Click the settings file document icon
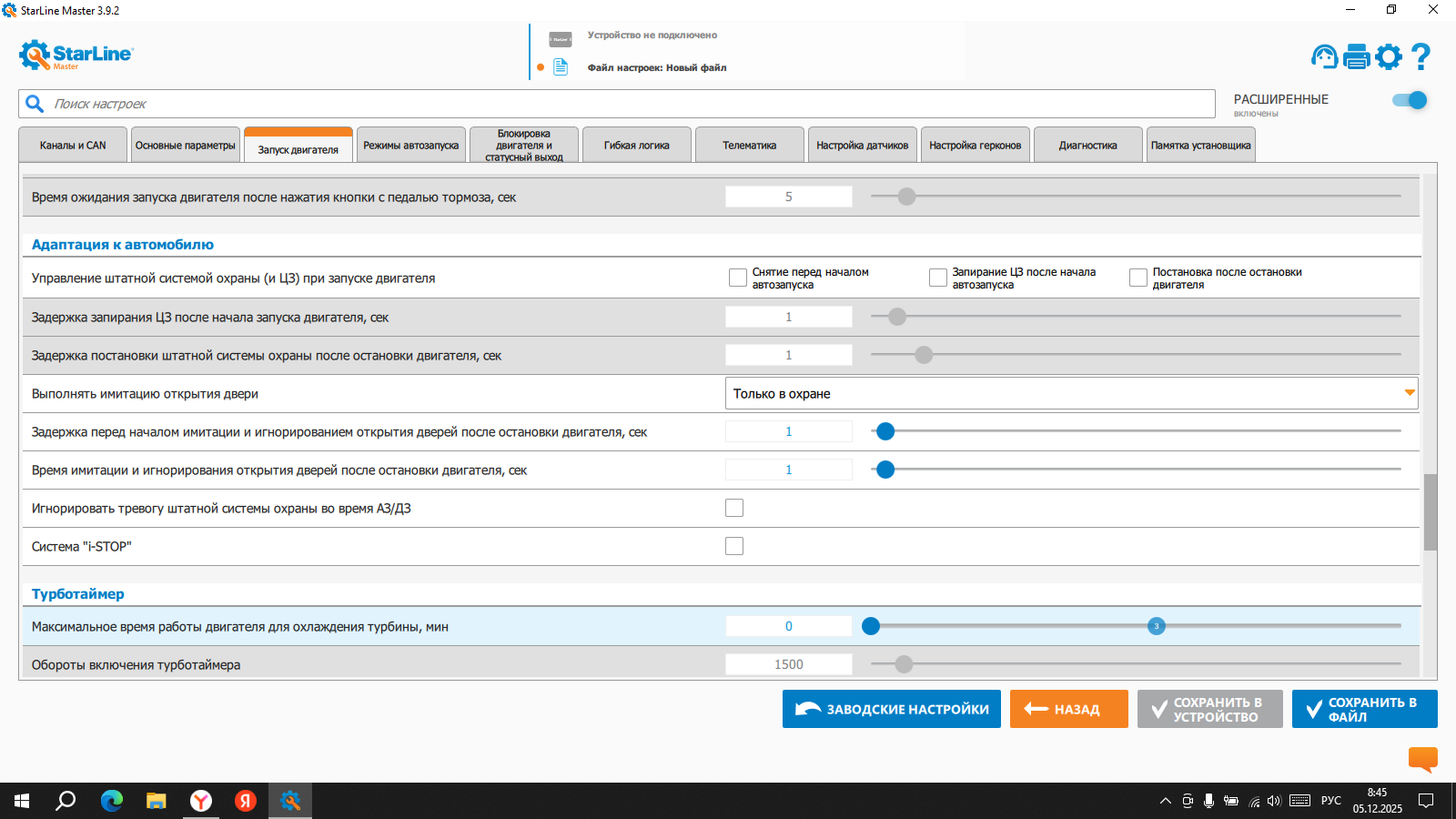 [561, 67]
